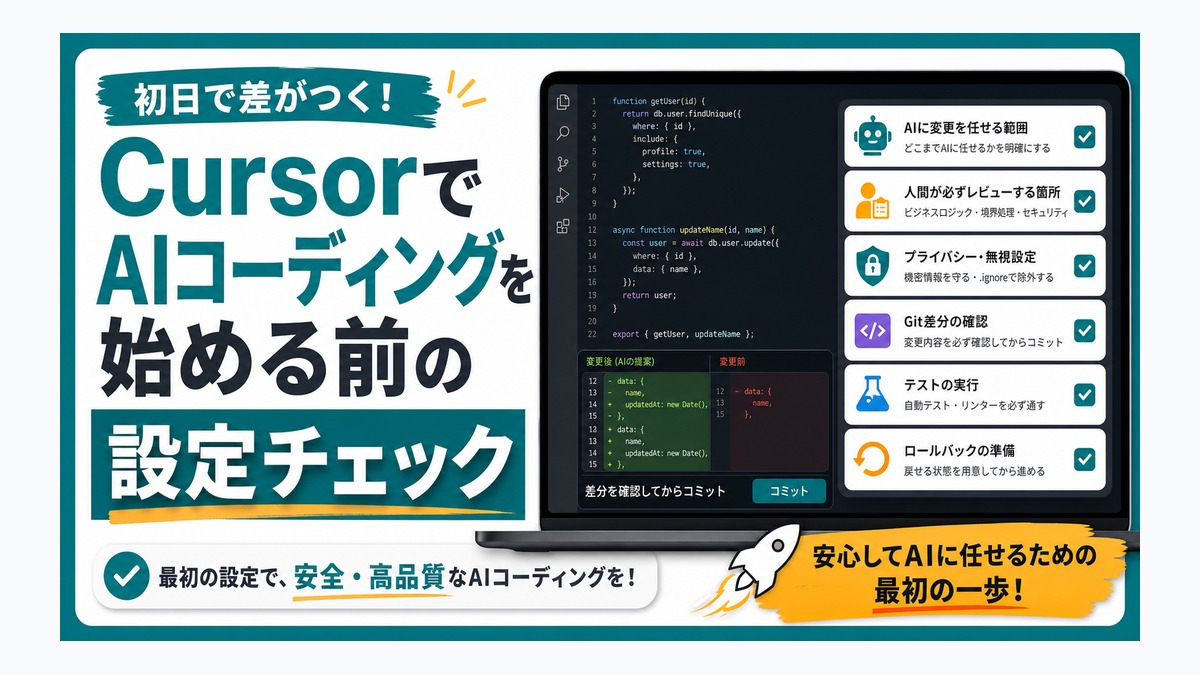Open the Run and Debug icon
This screenshot has height=675, width=1200.
[x=563, y=194]
